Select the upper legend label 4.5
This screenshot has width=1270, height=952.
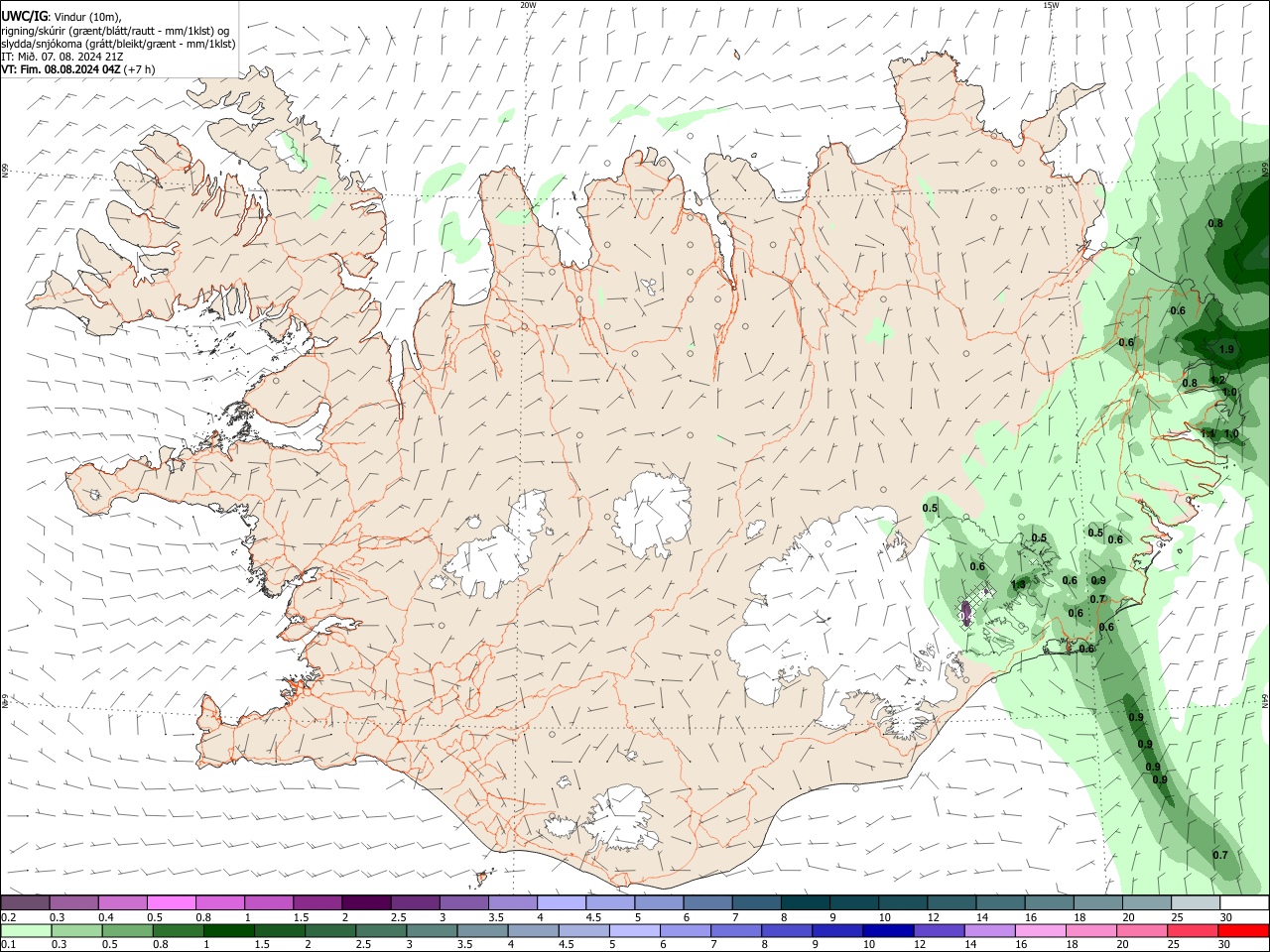tap(593, 917)
